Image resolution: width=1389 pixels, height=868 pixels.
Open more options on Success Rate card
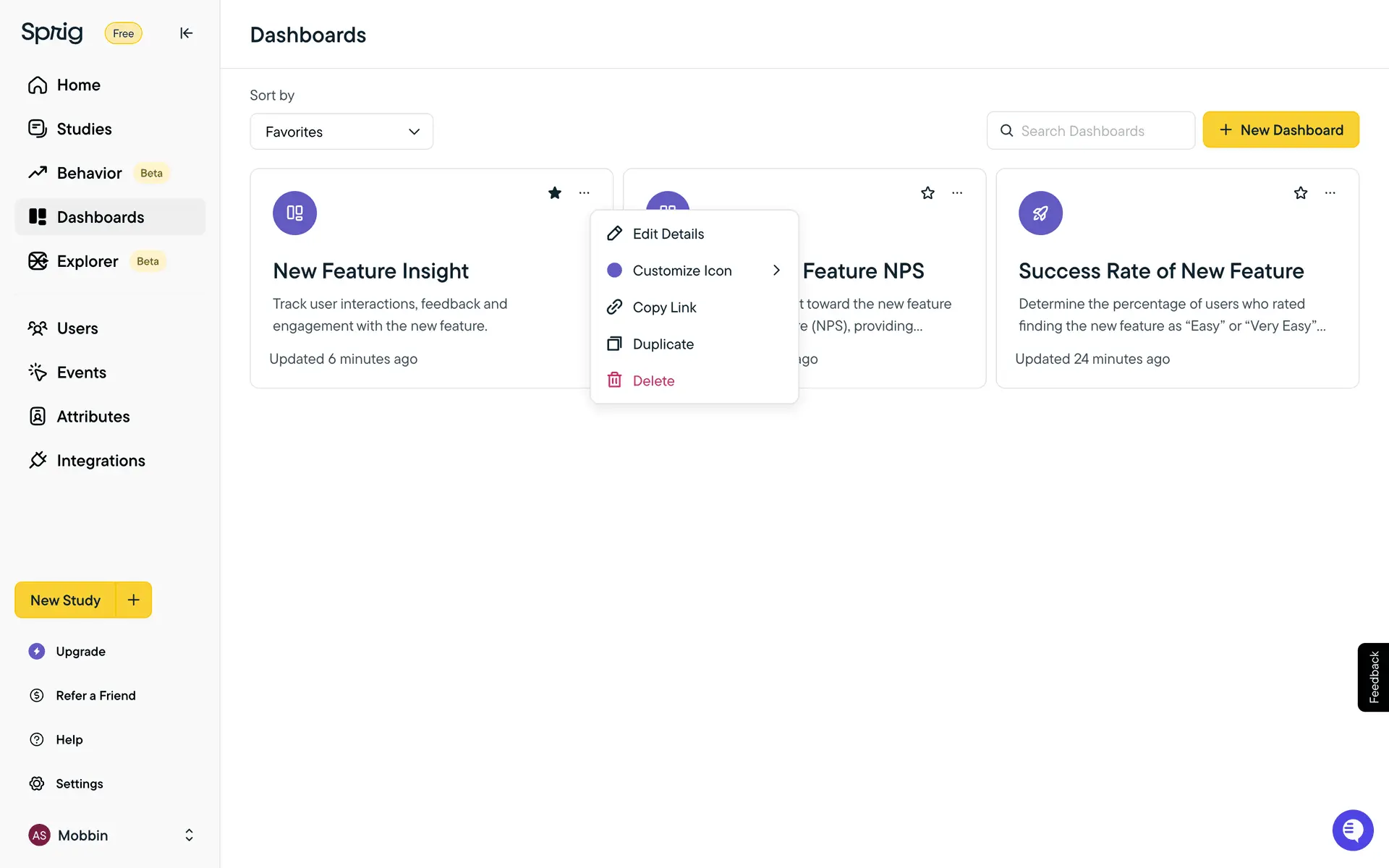pyautogui.click(x=1330, y=193)
